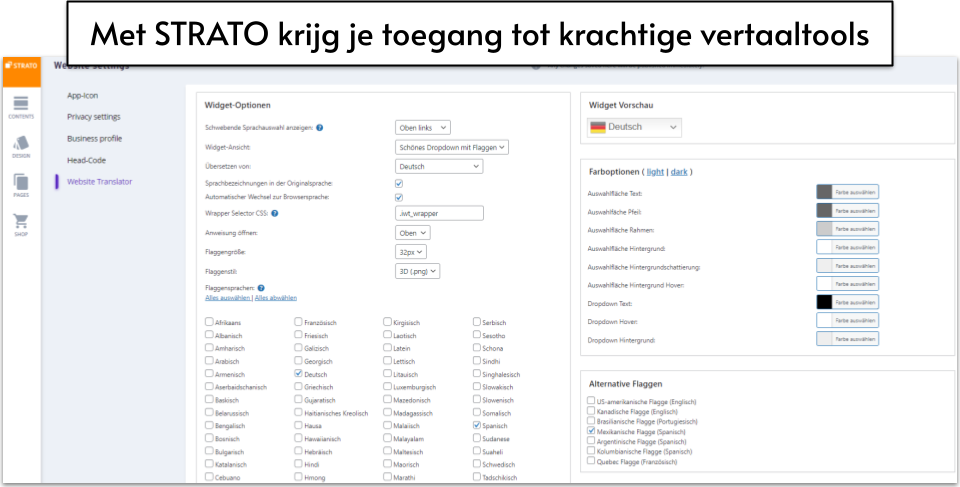Open Business profile settings

coord(94,138)
